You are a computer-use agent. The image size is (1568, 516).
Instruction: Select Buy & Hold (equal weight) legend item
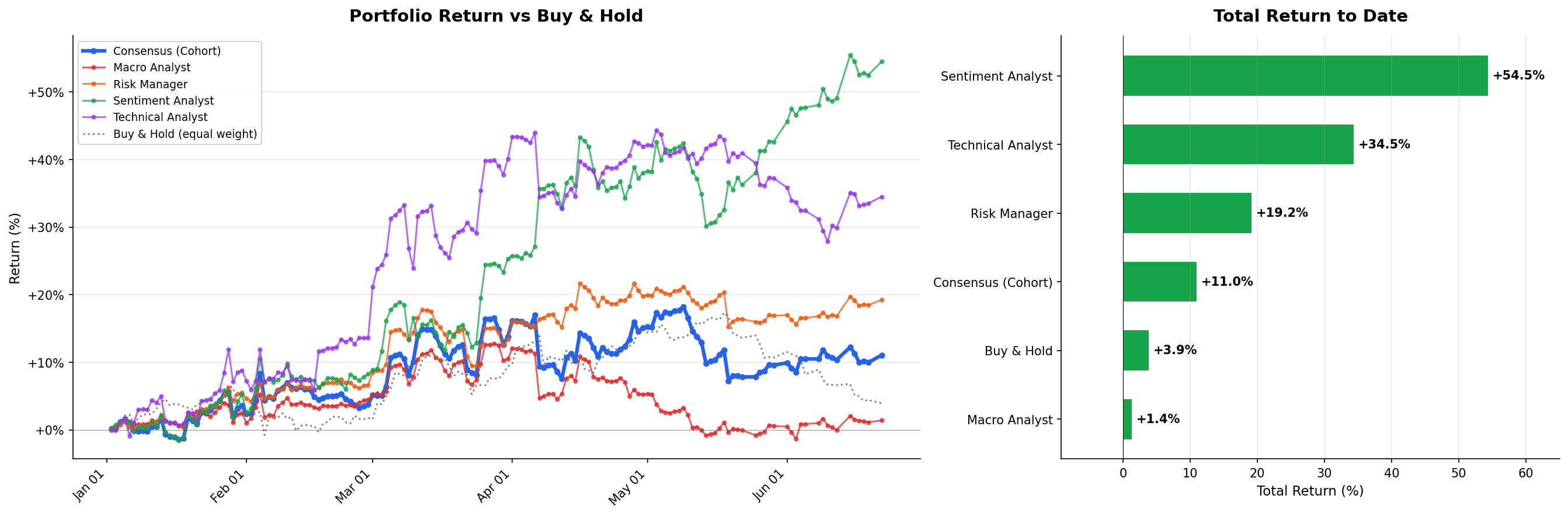(185, 134)
